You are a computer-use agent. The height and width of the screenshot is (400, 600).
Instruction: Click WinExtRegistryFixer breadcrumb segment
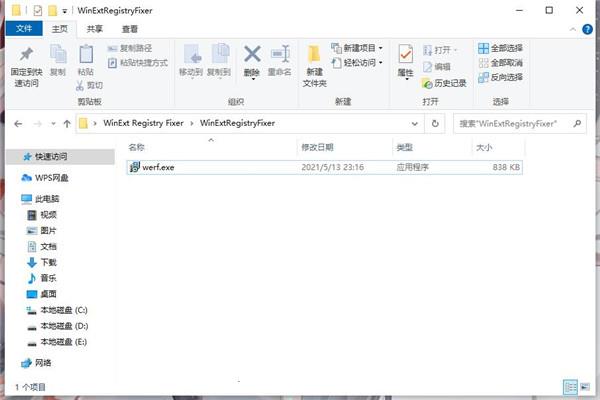coord(237,123)
